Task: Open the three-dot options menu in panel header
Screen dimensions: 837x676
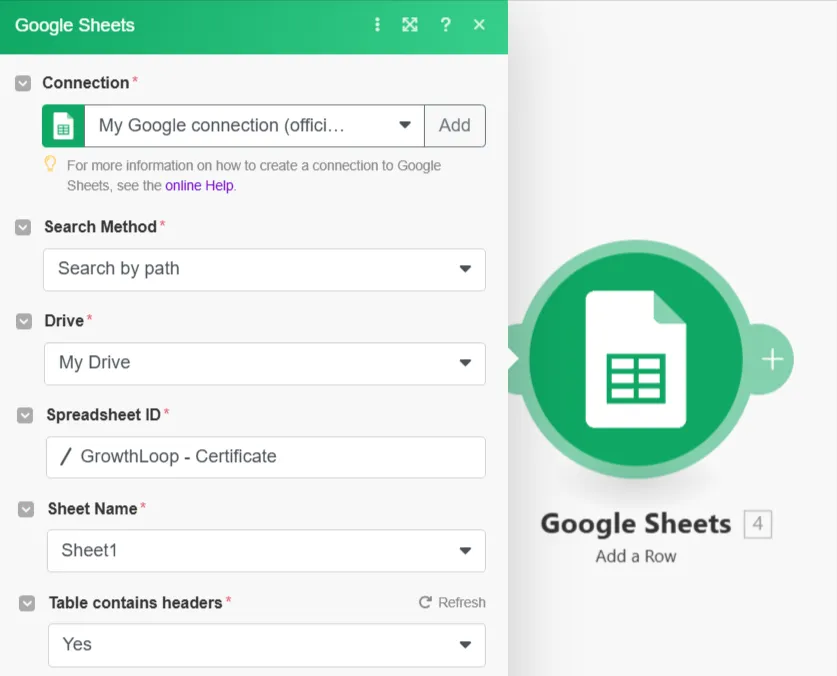Action: (377, 25)
